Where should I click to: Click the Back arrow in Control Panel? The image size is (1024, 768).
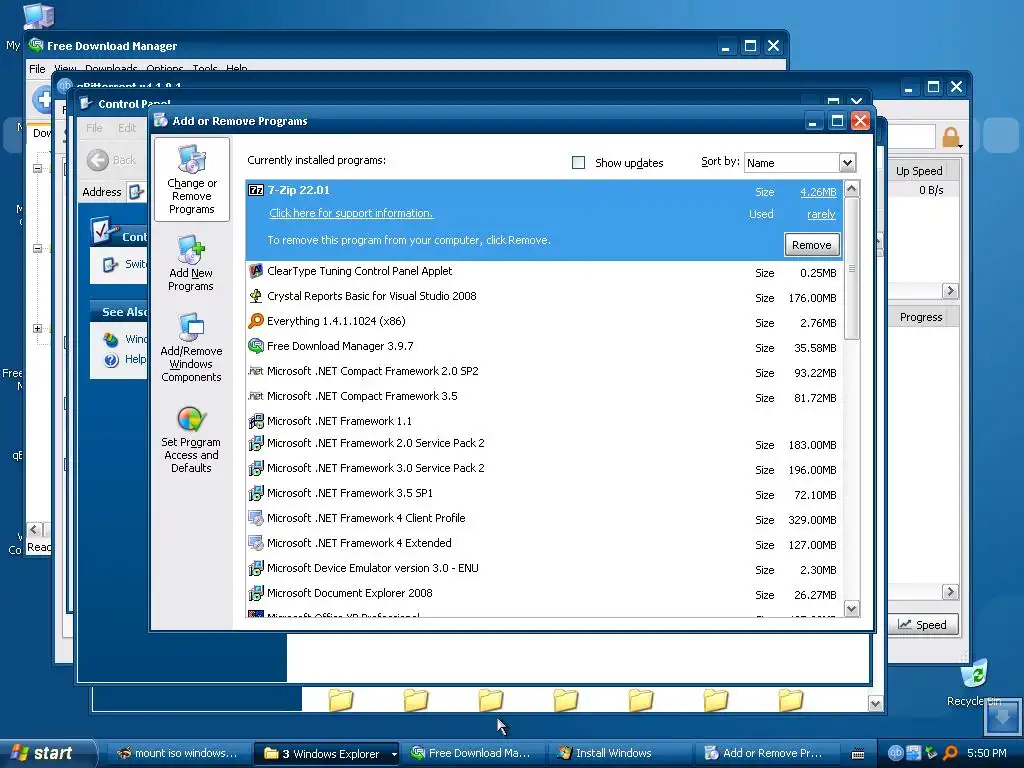click(x=98, y=160)
